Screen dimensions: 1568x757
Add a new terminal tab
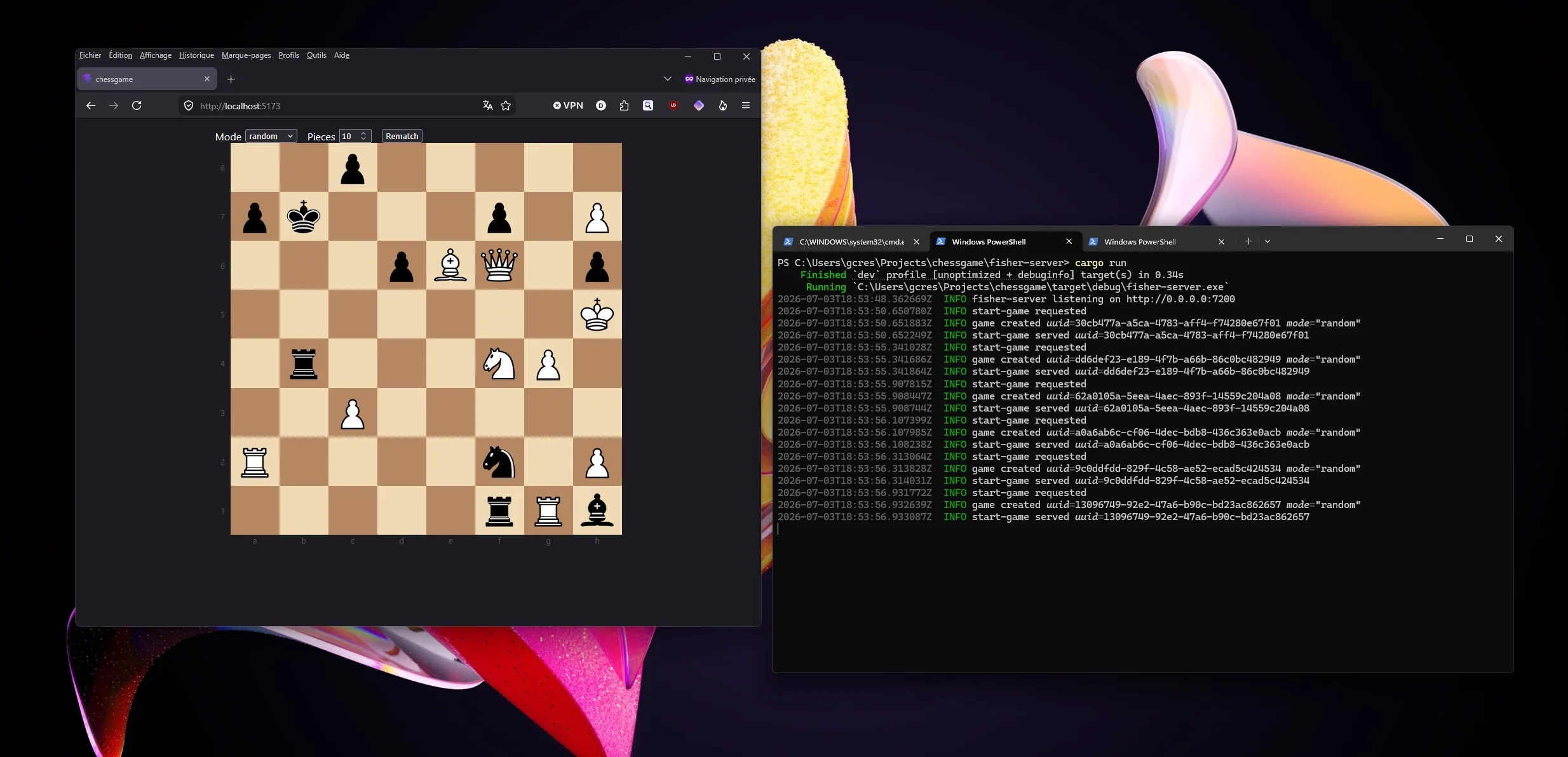click(x=1248, y=241)
